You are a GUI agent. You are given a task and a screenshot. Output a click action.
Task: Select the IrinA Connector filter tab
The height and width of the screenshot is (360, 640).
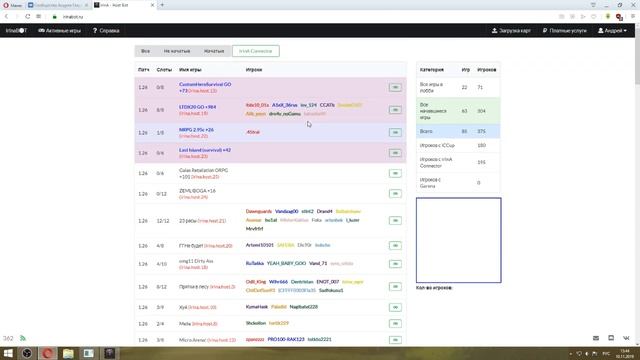(x=256, y=51)
